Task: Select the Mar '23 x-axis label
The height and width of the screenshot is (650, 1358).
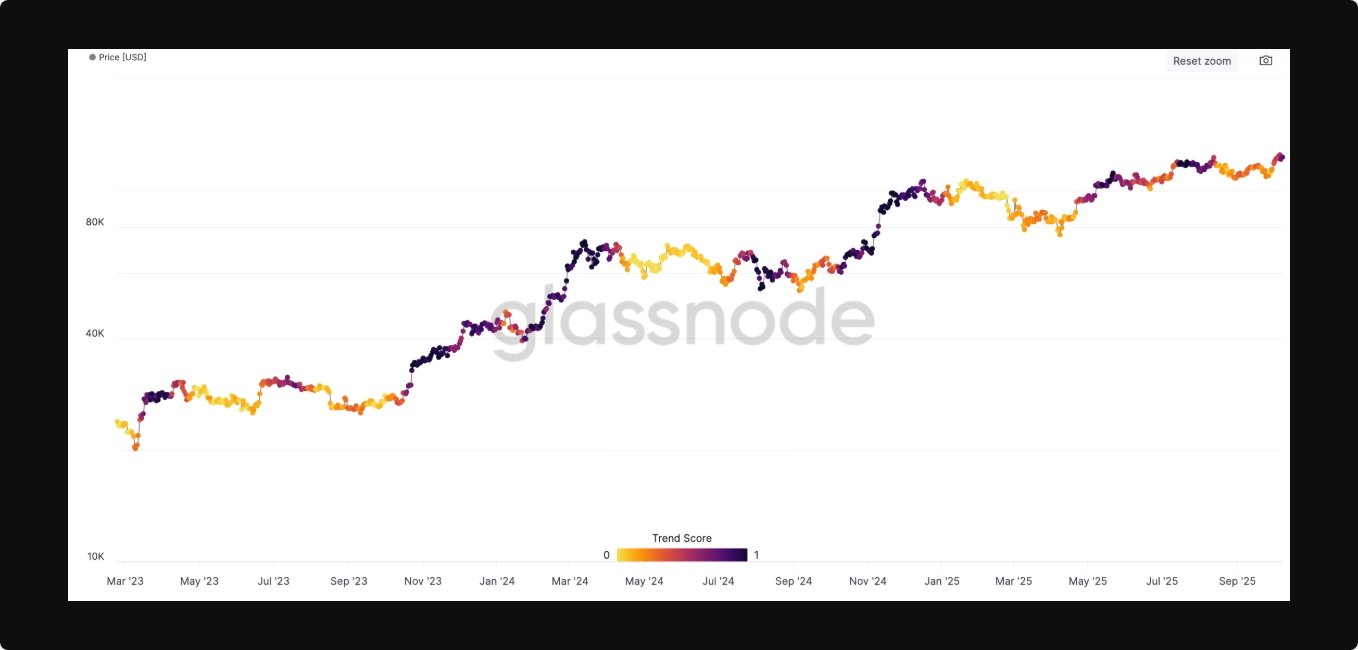Action: [x=125, y=581]
